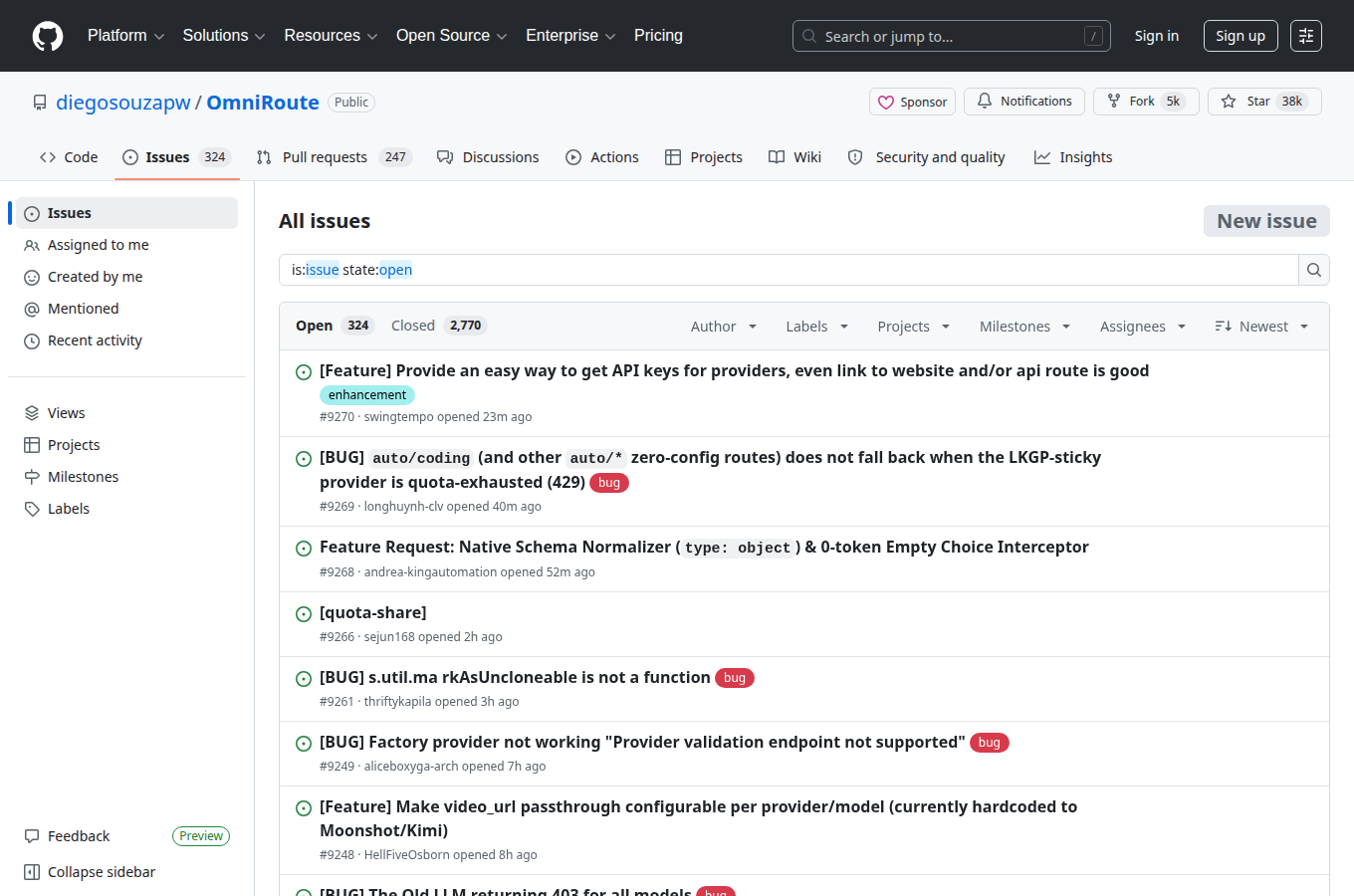Open sidebar Projects entry
Image resolution: width=1354 pixels, height=896 pixels.
[x=126, y=445]
